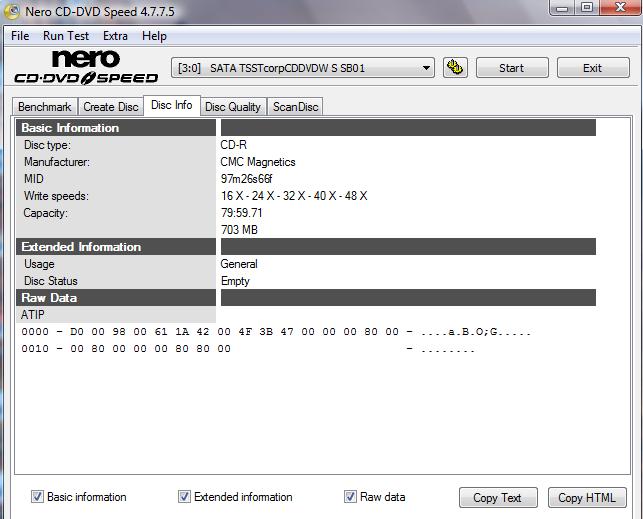643x519 pixels.
Task: Open the Help menu
Action: 154,36
